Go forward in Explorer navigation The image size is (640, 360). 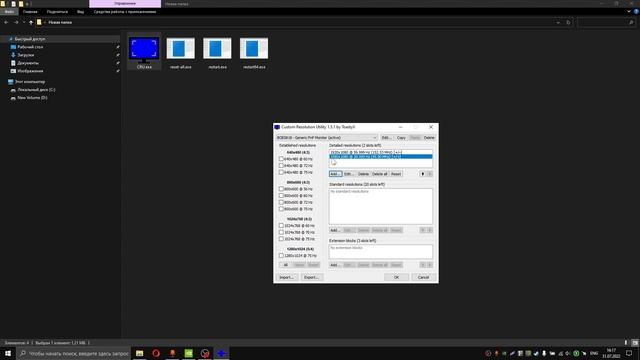[x=16, y=22]
